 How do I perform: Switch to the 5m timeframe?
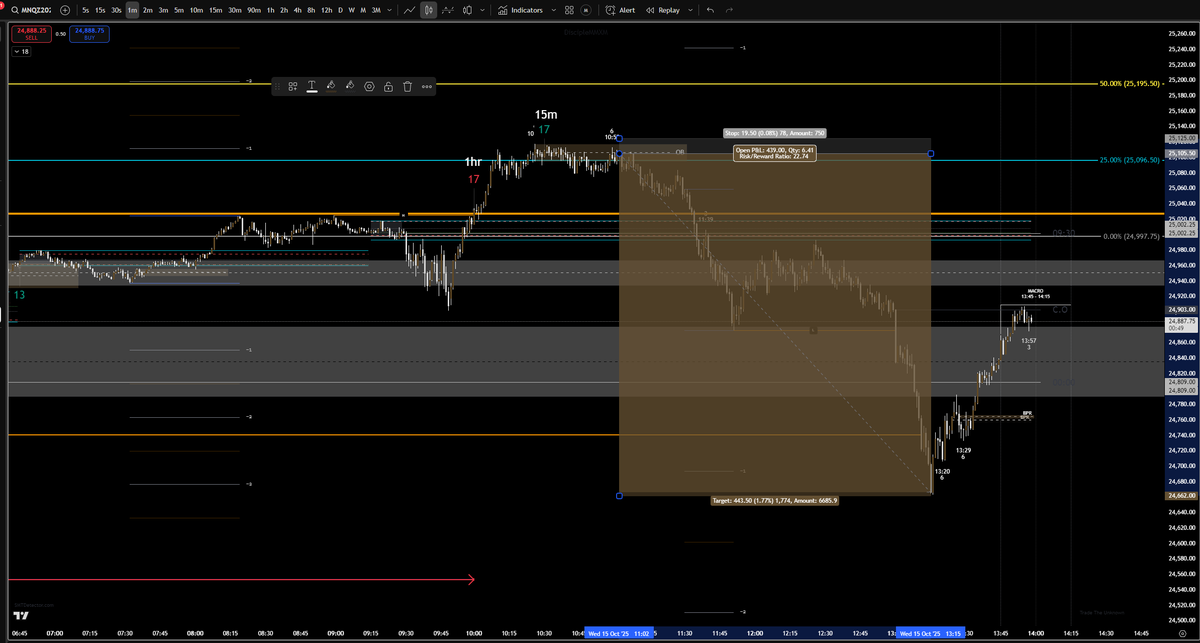click(179, 10)
